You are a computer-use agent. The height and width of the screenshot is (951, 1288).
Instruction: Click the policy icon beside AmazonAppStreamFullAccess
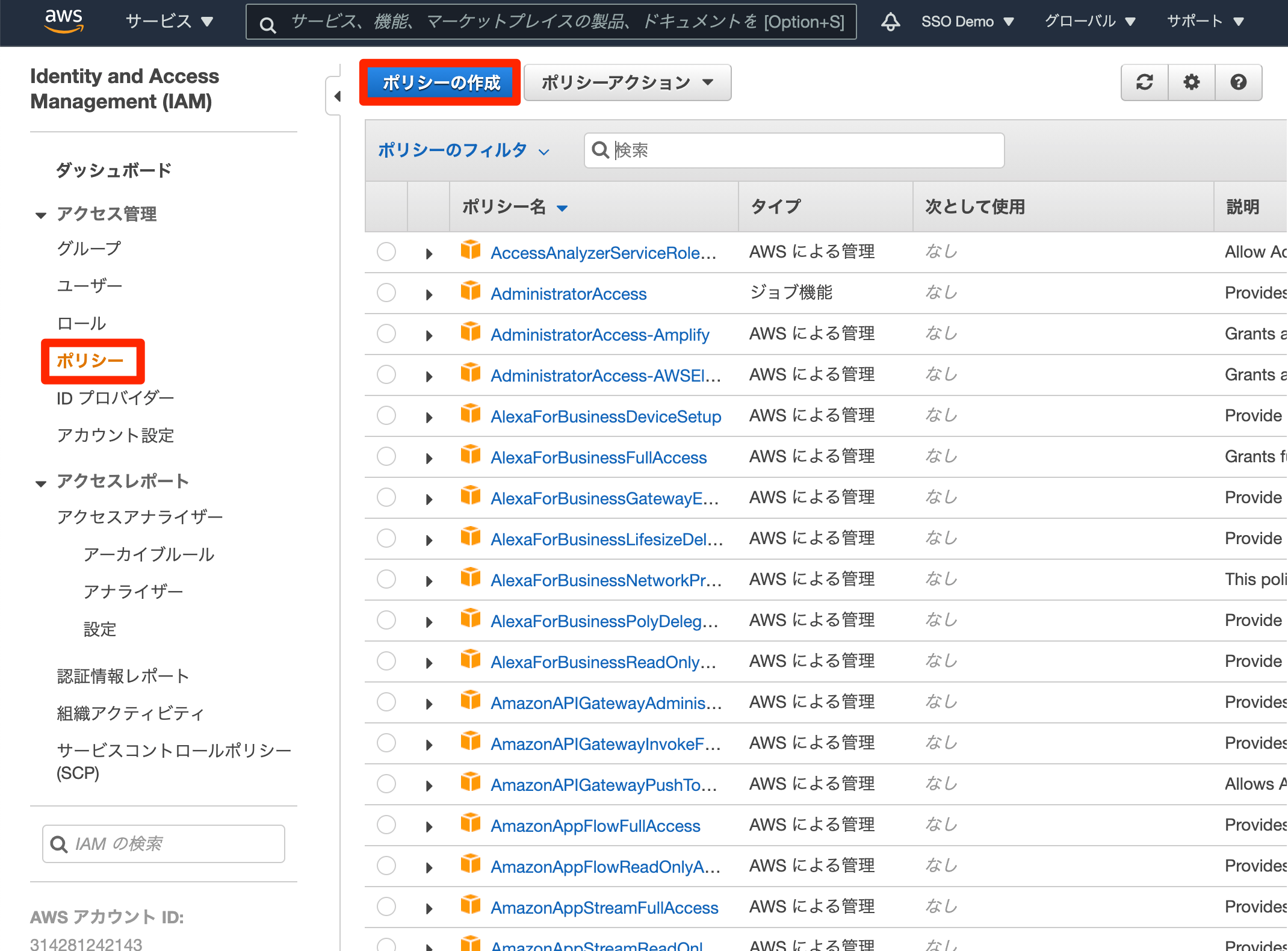[x=471, y=905]
